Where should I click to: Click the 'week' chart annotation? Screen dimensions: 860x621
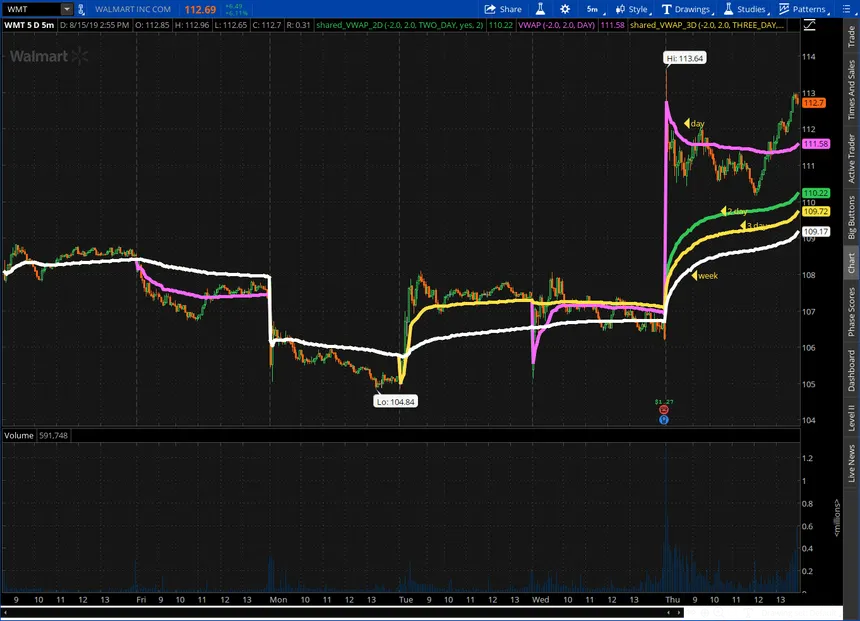click(705, 275)
